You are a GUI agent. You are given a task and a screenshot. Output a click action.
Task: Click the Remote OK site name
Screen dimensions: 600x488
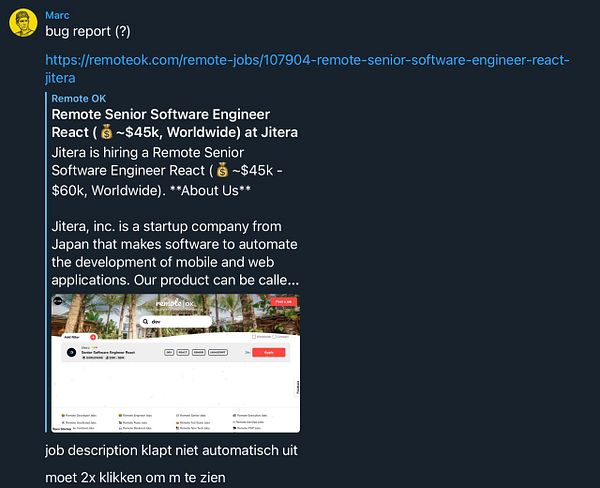point(78,99)
